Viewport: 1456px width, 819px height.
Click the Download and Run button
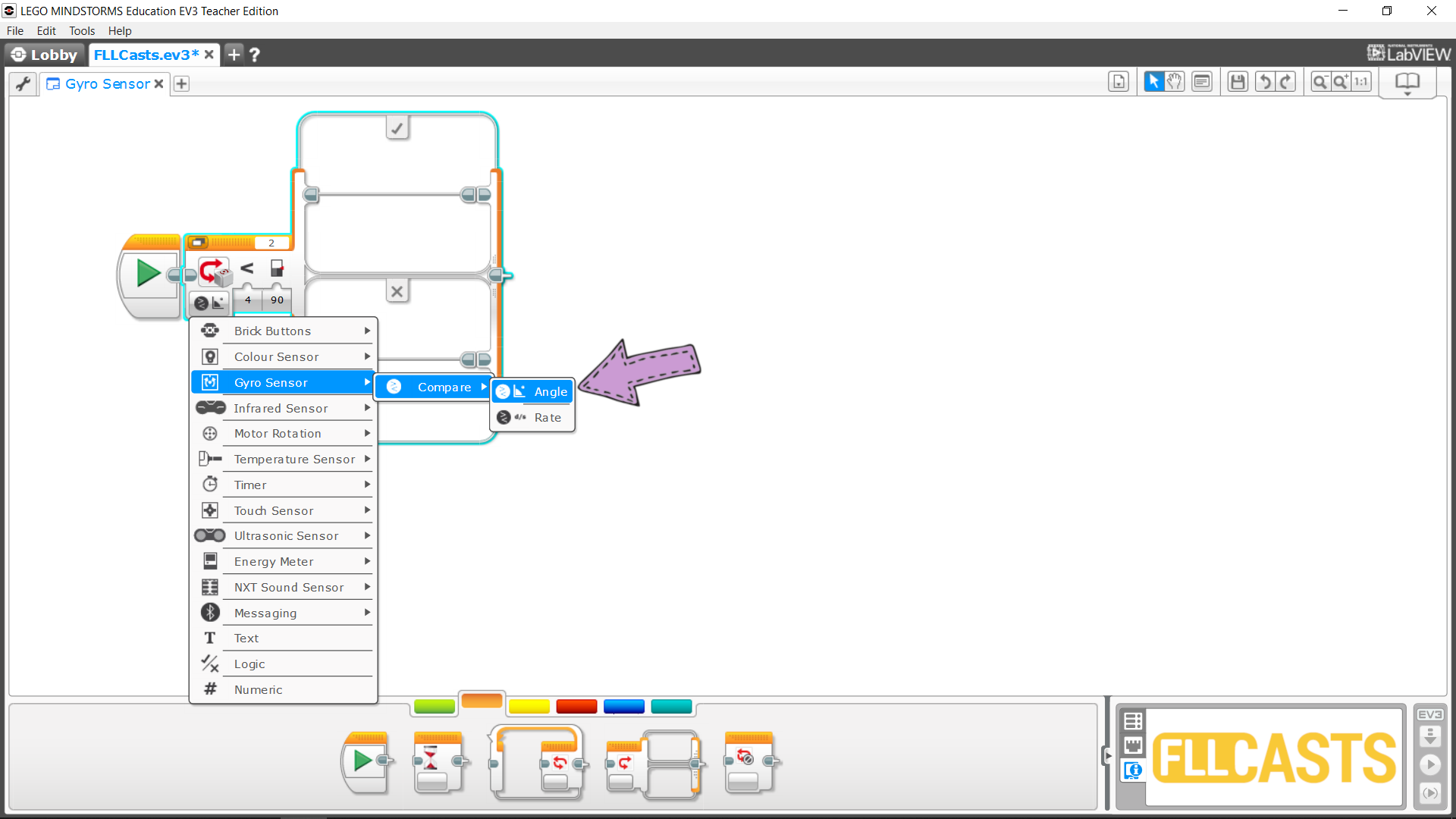(1430, 764)
